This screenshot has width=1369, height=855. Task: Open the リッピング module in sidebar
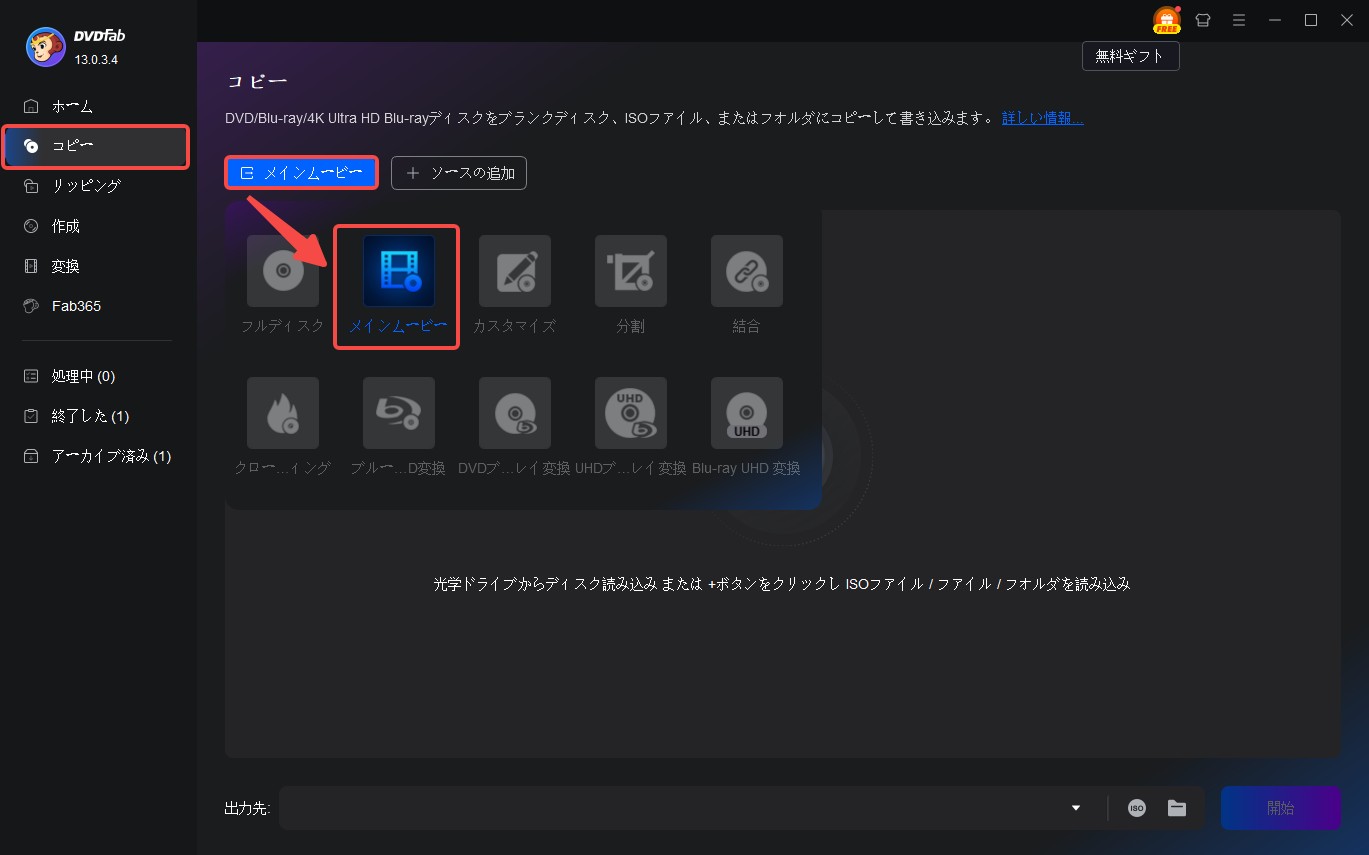pyautogui.click(x=98, y=186)
